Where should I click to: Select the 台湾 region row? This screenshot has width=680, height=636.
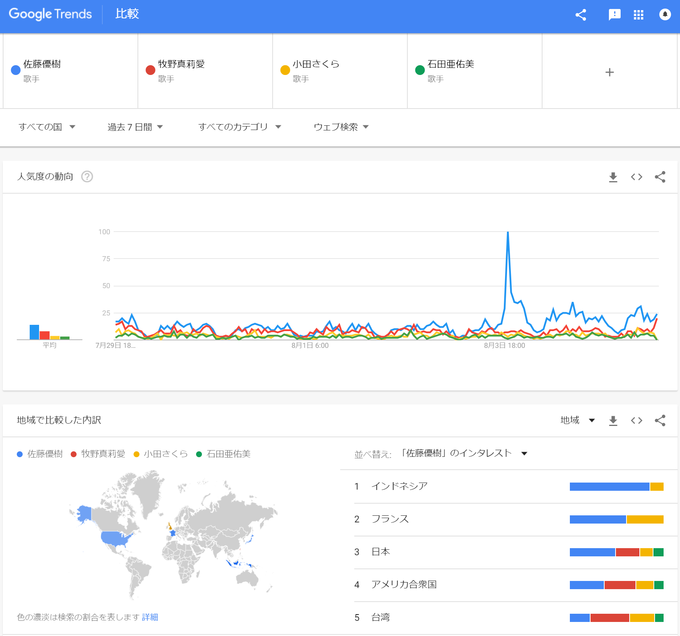(x=509, y=617)
